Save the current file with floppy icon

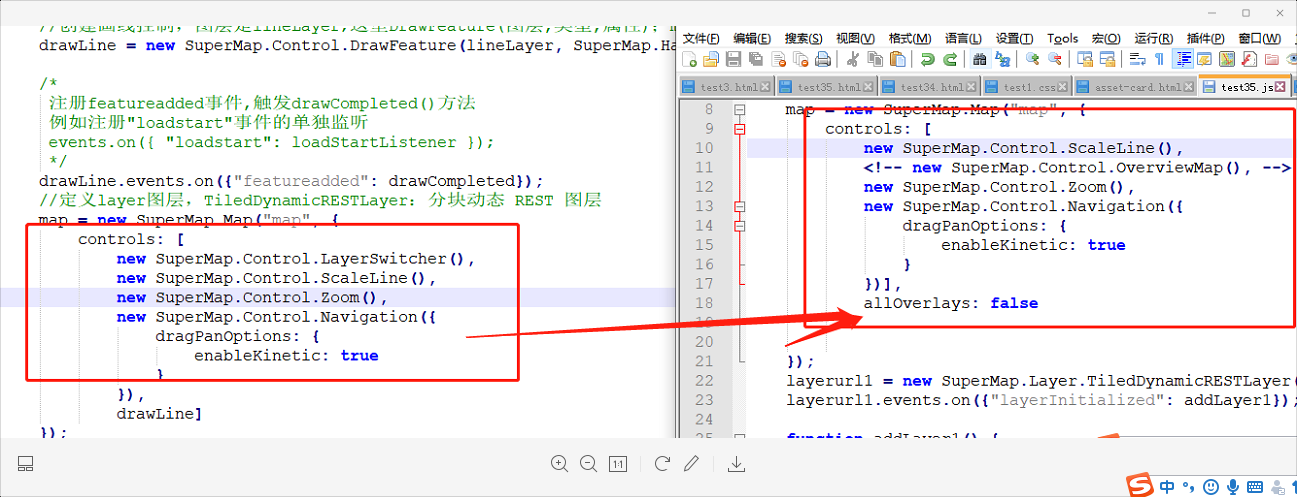(x=733, y=59)
